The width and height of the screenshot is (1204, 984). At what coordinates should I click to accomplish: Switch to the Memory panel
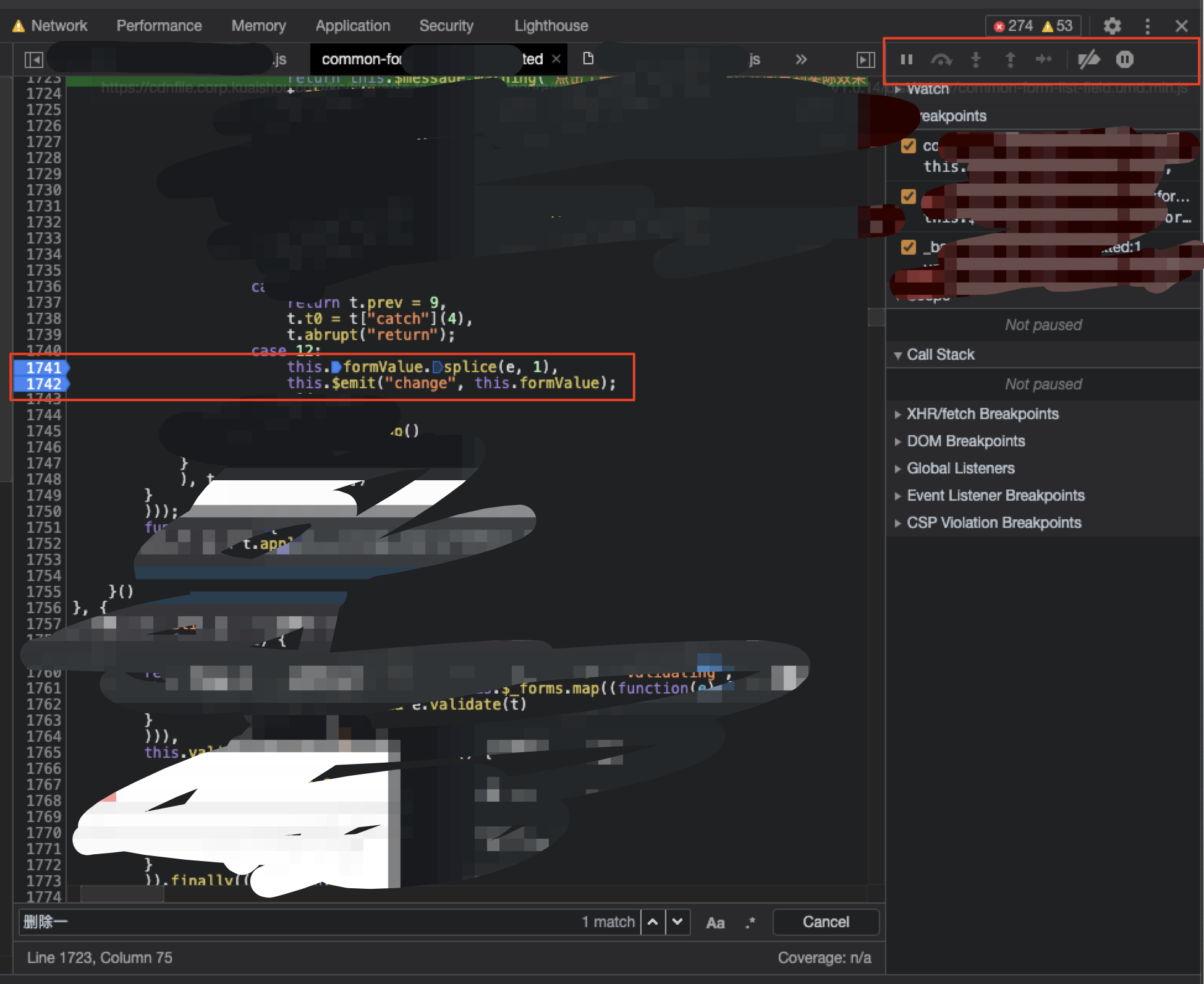pyautogui.click(x=258, y=25)
